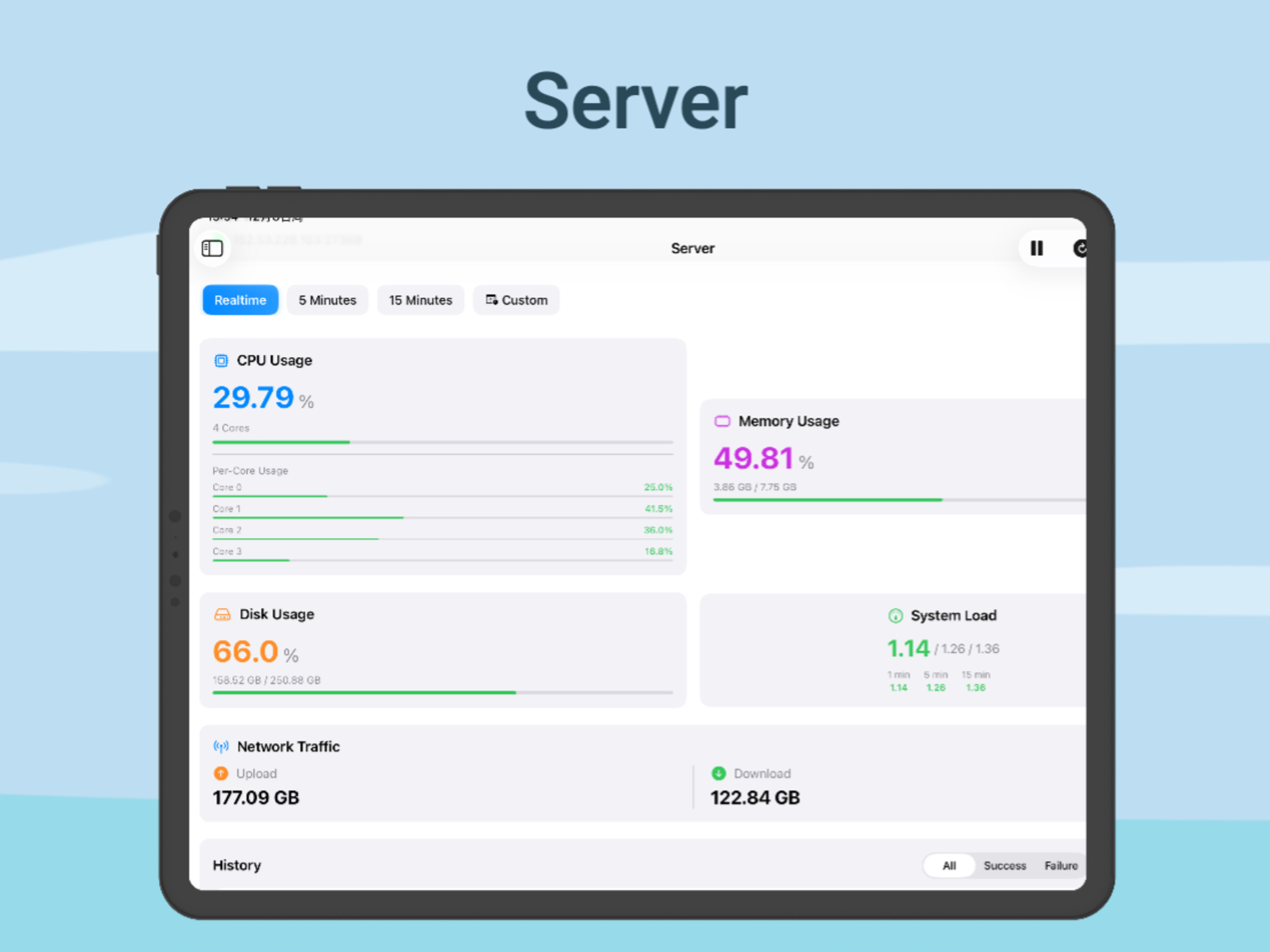Viewport: 1270px width, 952px height.
Task: Click the green Download arrow icon
Action: coord(718,773)
